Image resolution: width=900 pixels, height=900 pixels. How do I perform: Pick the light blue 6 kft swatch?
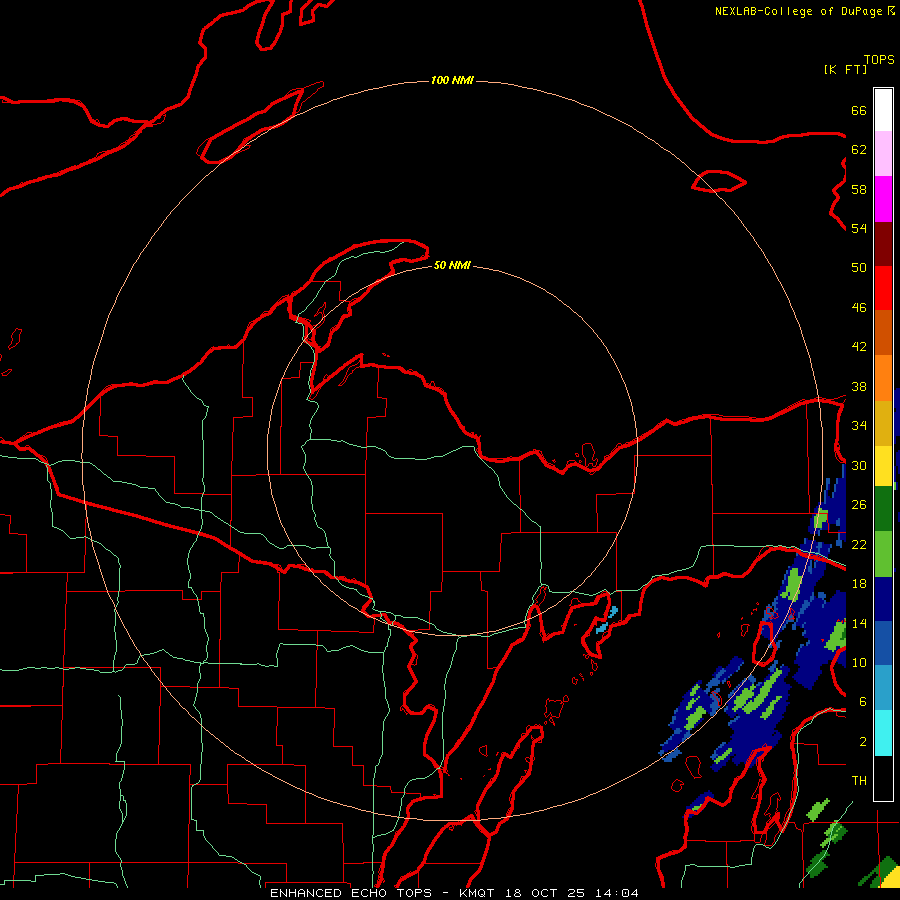[883, 688]
